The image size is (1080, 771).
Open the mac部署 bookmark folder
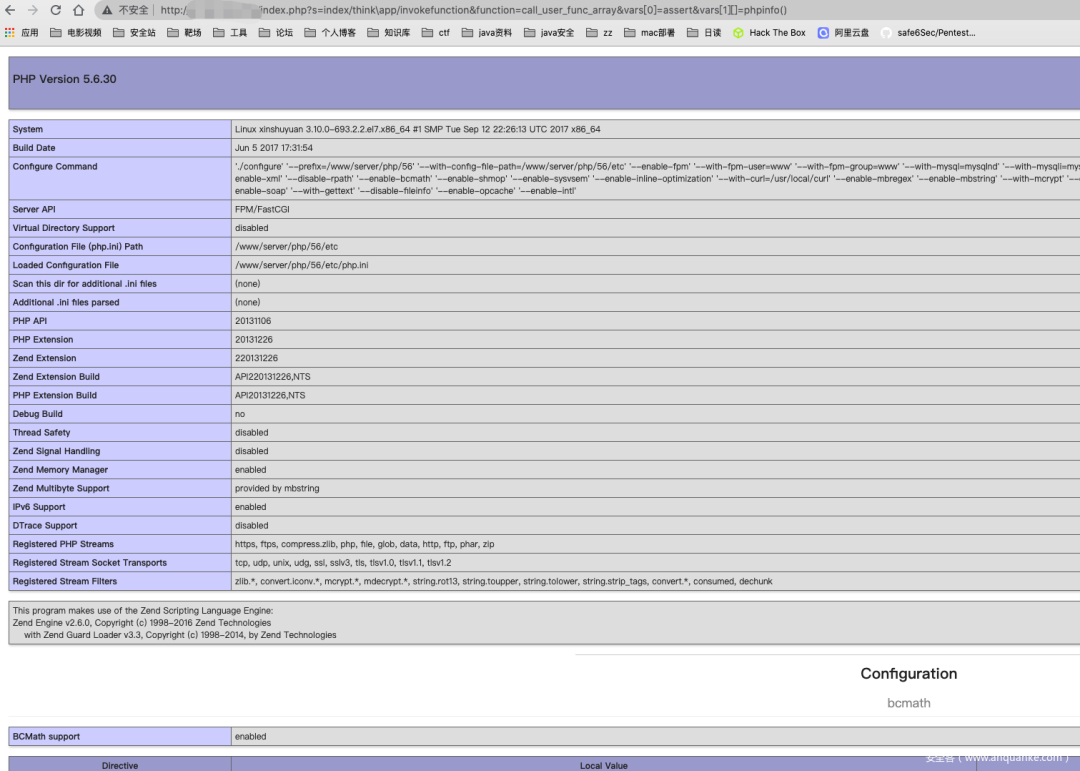click(650, 32)
